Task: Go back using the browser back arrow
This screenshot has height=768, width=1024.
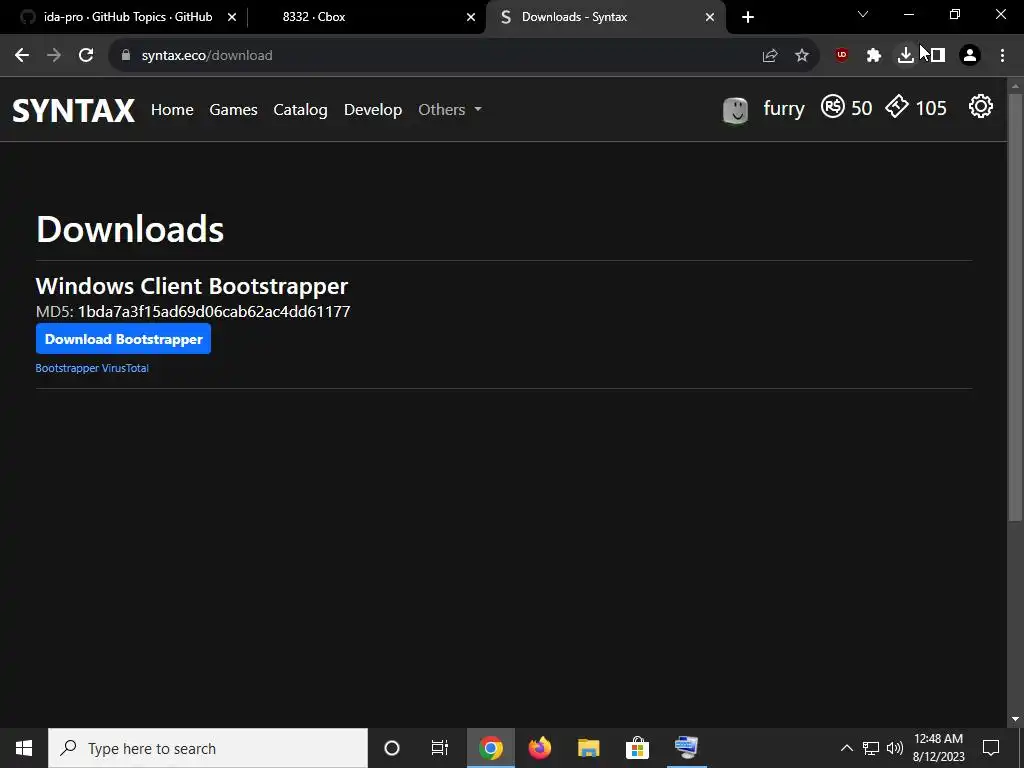Action: click(22, 56)
